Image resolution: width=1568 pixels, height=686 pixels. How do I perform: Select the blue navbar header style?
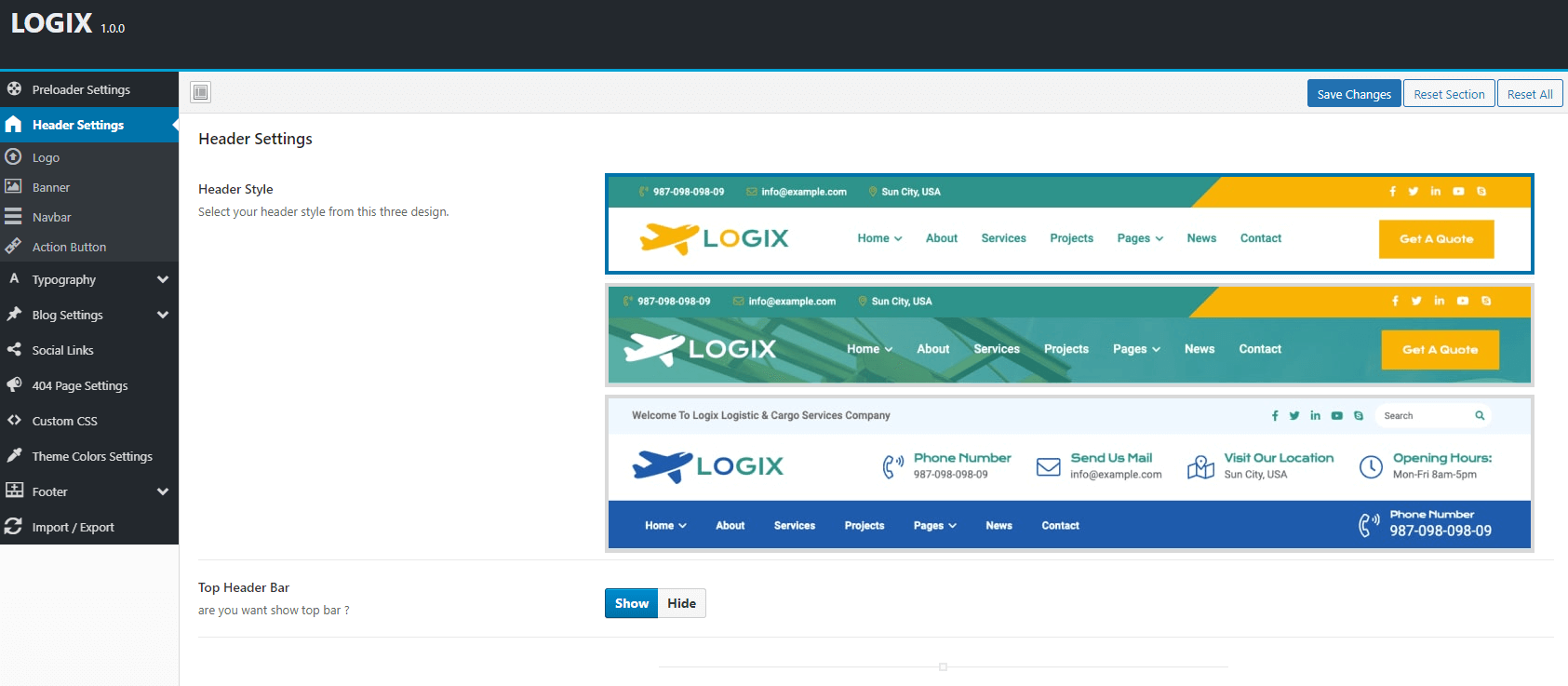pos(1068,474)
